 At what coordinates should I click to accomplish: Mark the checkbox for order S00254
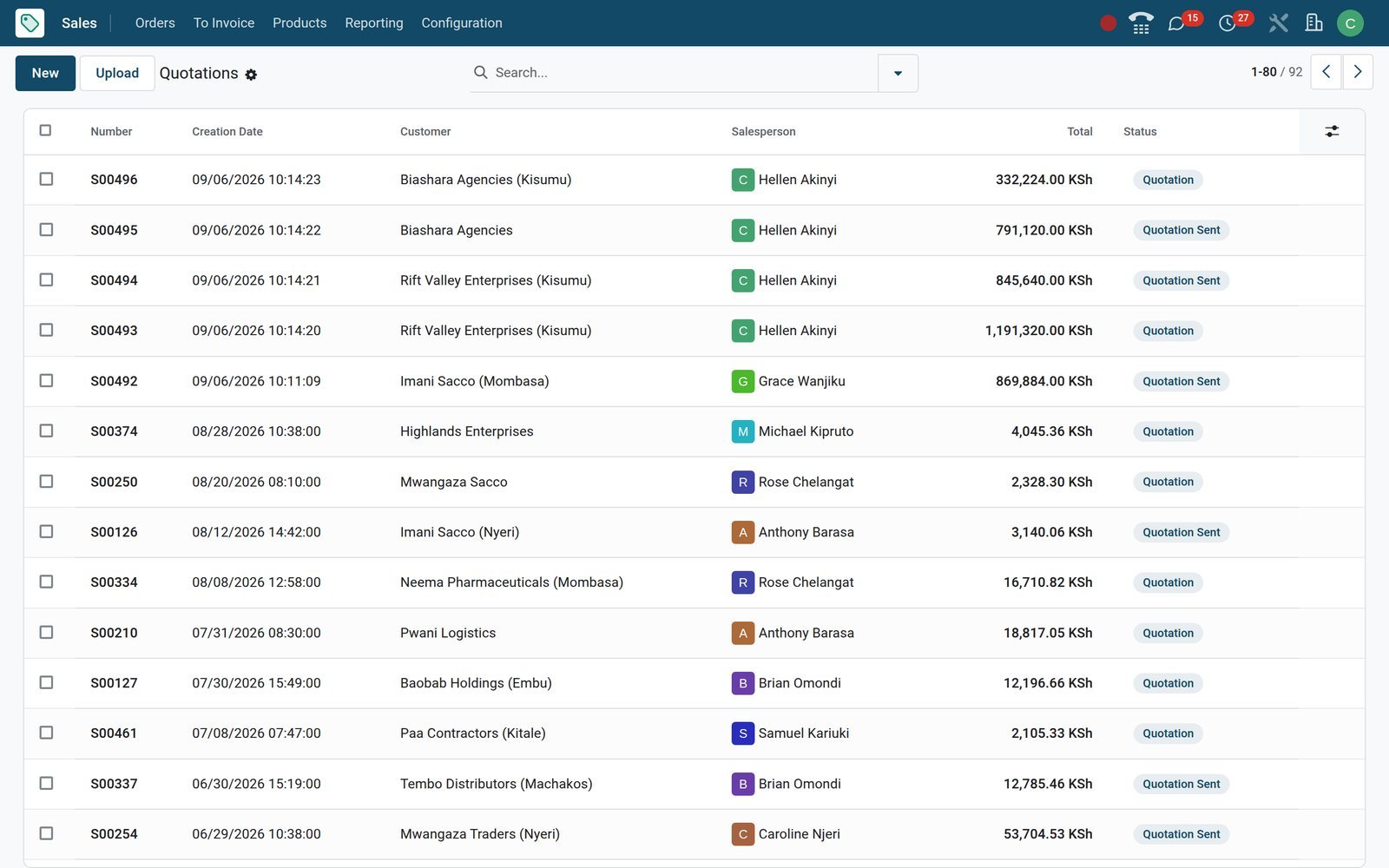pyautogui.click(x=46, y=833)
